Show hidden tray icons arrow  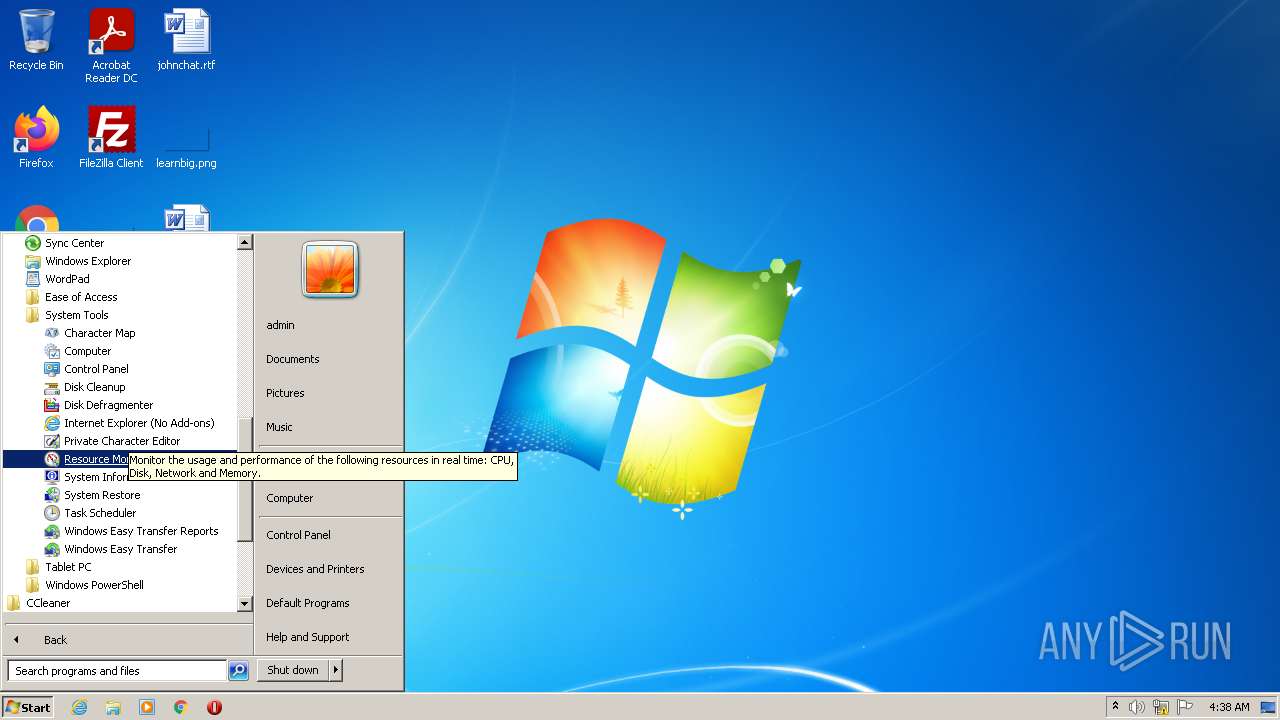[x=1115, y=707]
